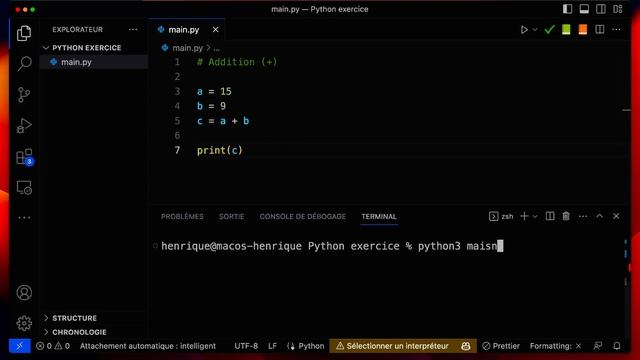Open the run options dropdown arrow

click(x=535, y=30)
